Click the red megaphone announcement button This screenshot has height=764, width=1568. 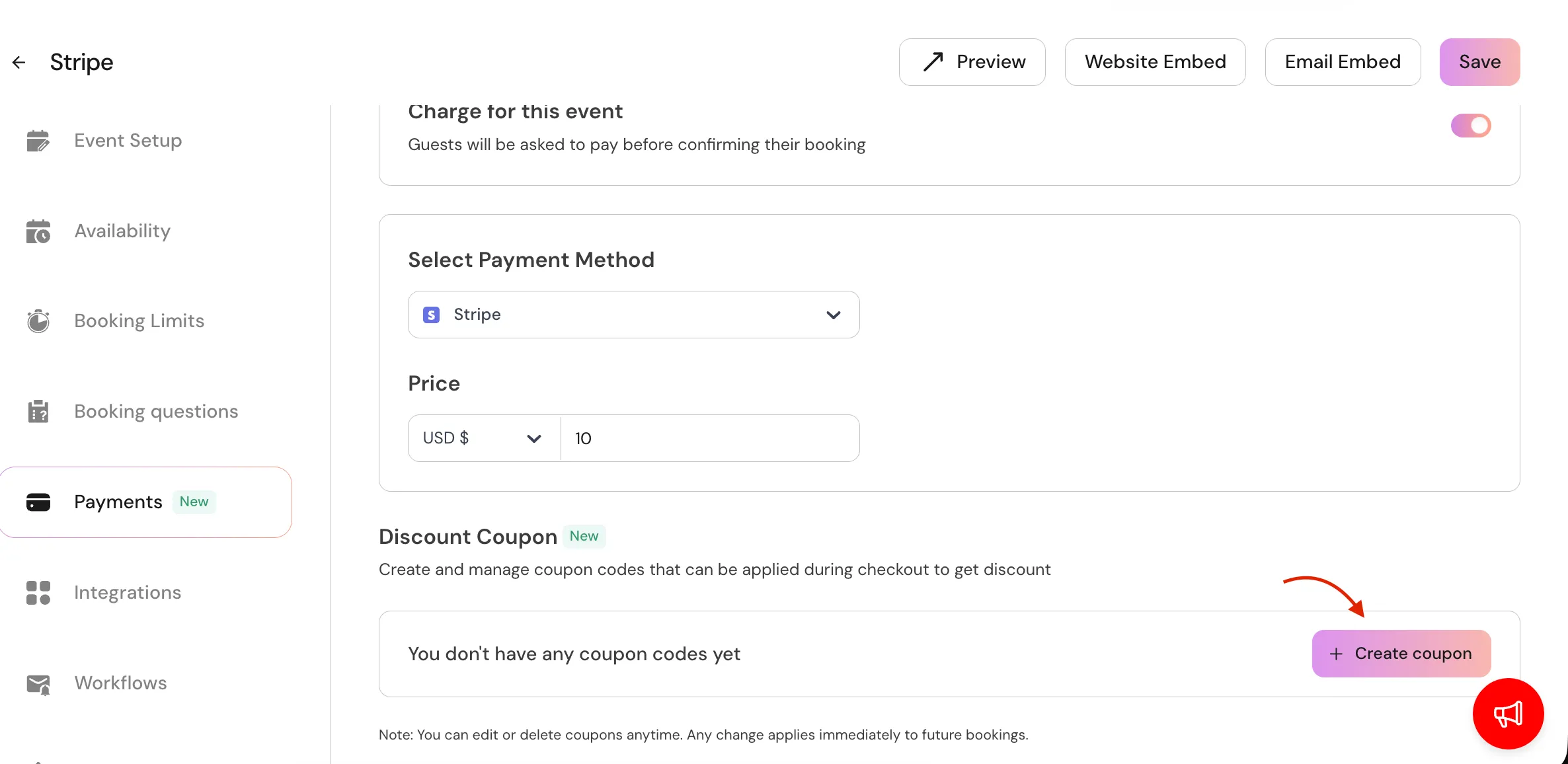point(1508,714)
